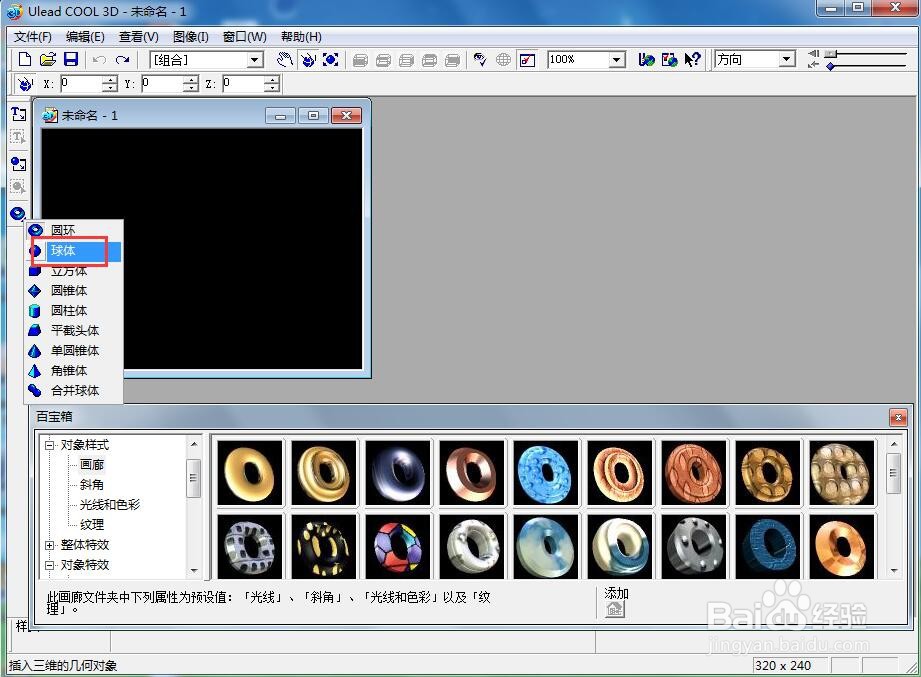
Task: Click the Edit graphics tool in left toolbar
Action: (x=18, y=187)
